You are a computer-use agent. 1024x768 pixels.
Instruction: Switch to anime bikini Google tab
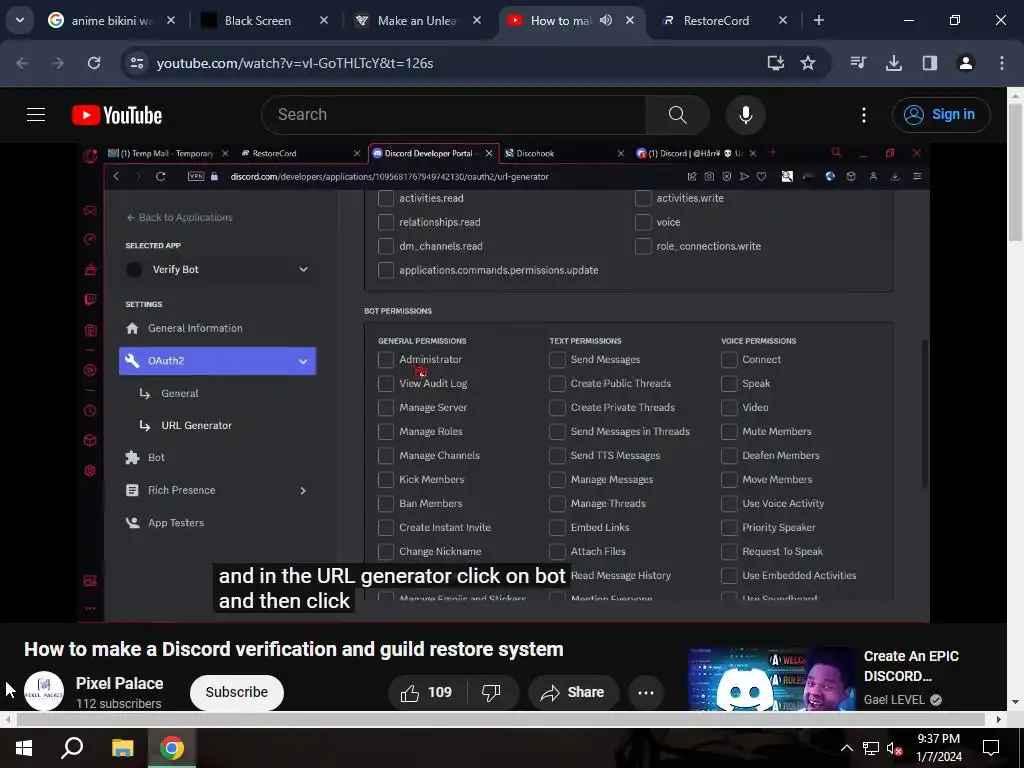tap(111, 20)
